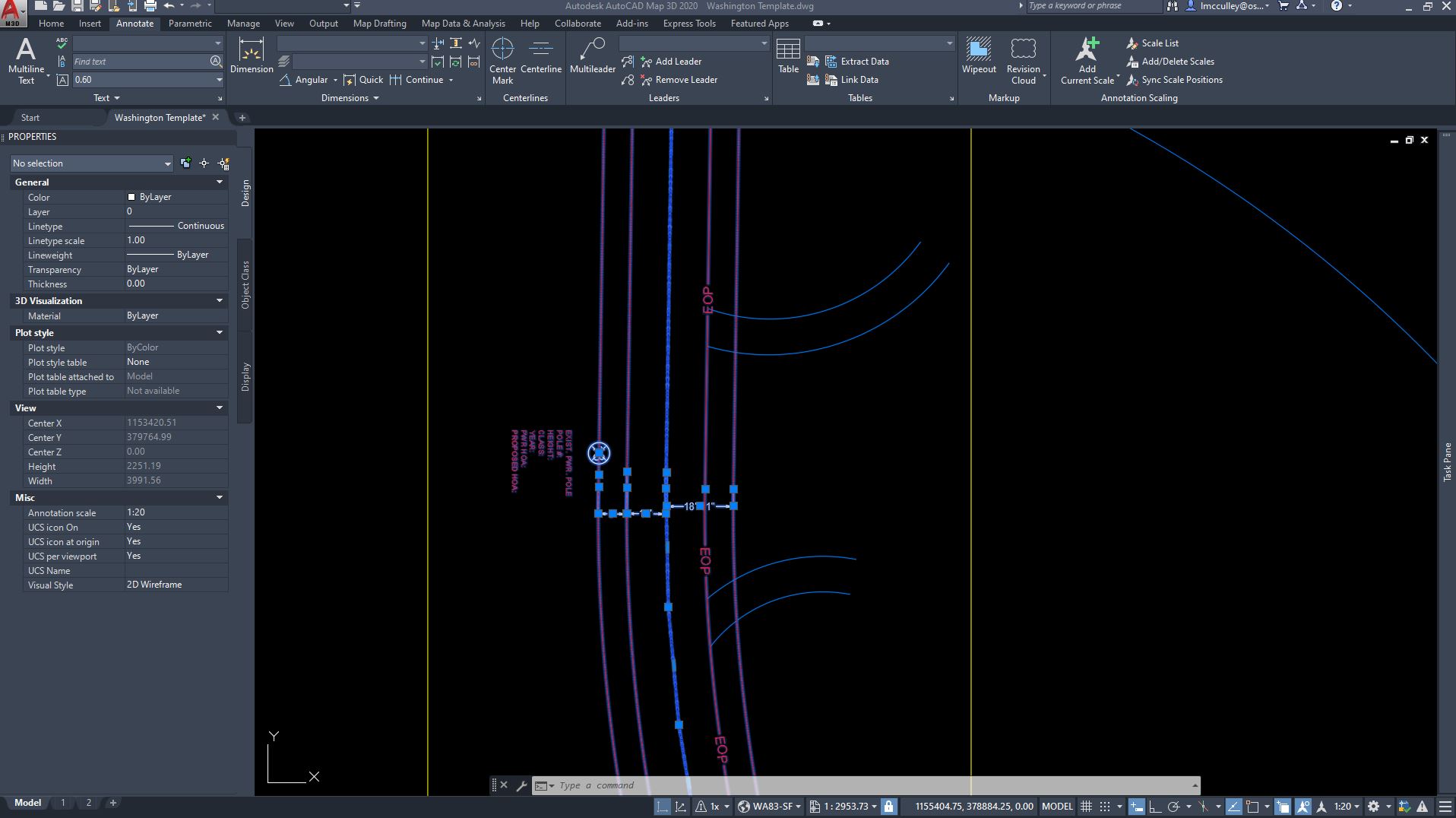This screenshot has width=1456, height=818.
Task: Switch out of MODEL space via status bar
Action: tap(1056, 806)
